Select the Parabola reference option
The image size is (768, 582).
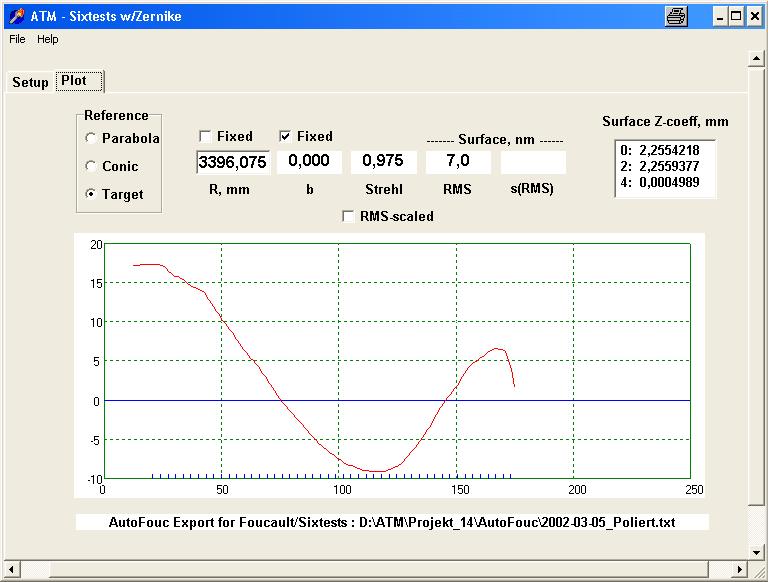(x=92, y=139)
